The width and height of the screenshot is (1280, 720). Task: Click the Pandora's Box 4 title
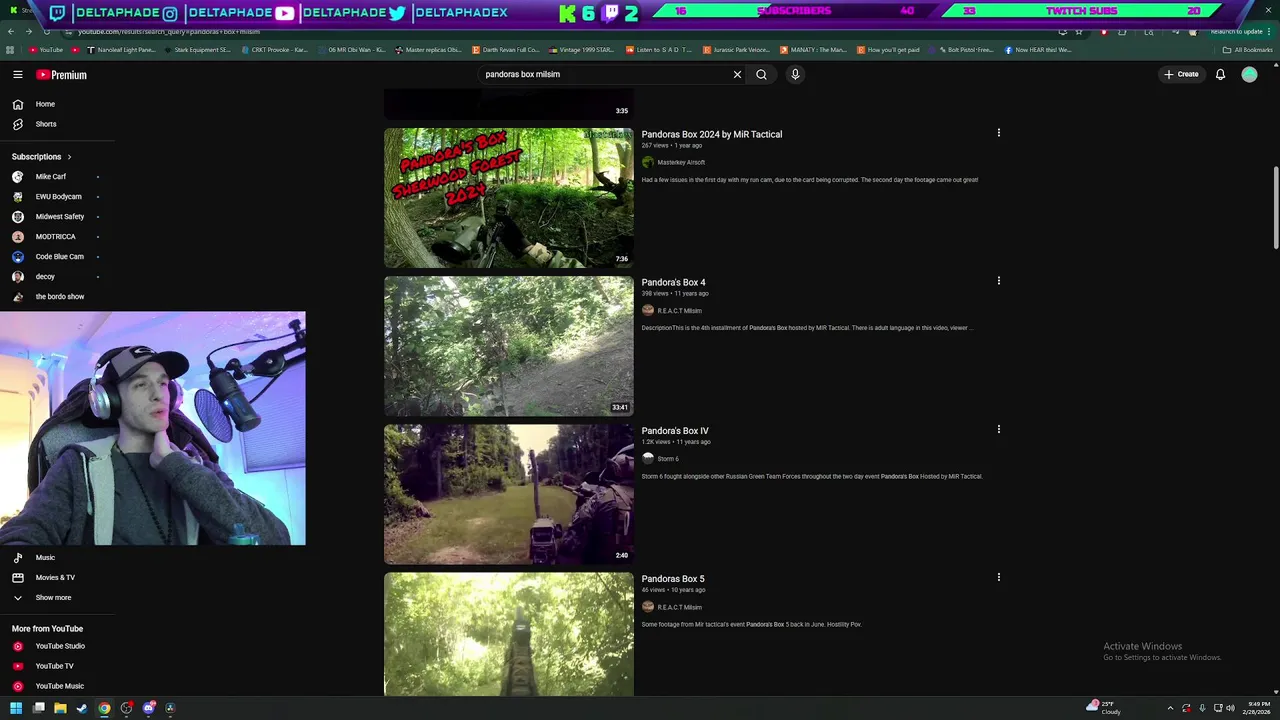tap(673, 282)
